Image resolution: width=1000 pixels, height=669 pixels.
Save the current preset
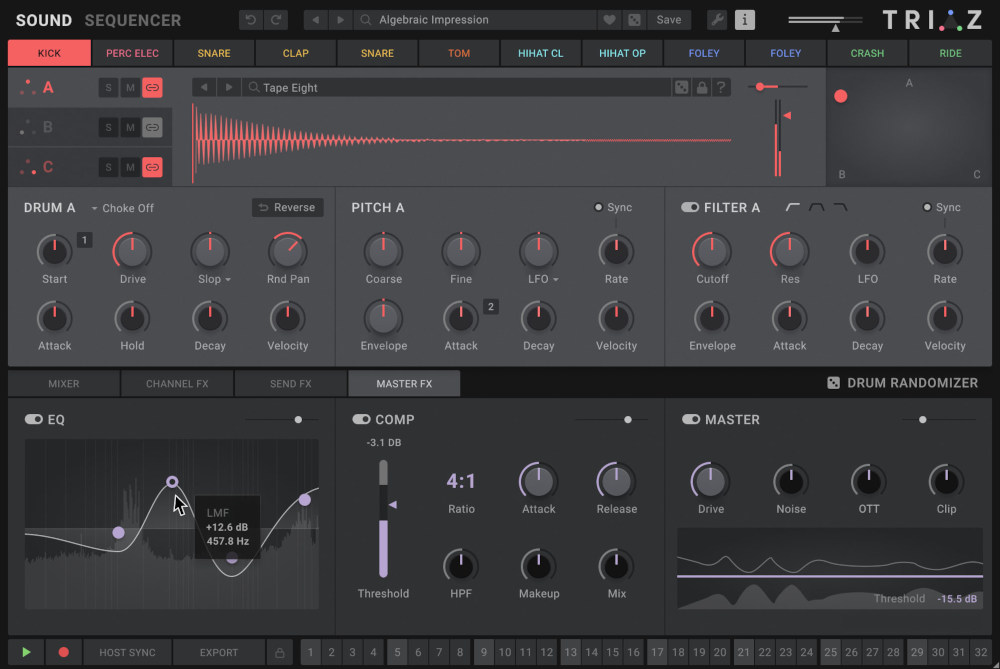(x=668, y=19)
